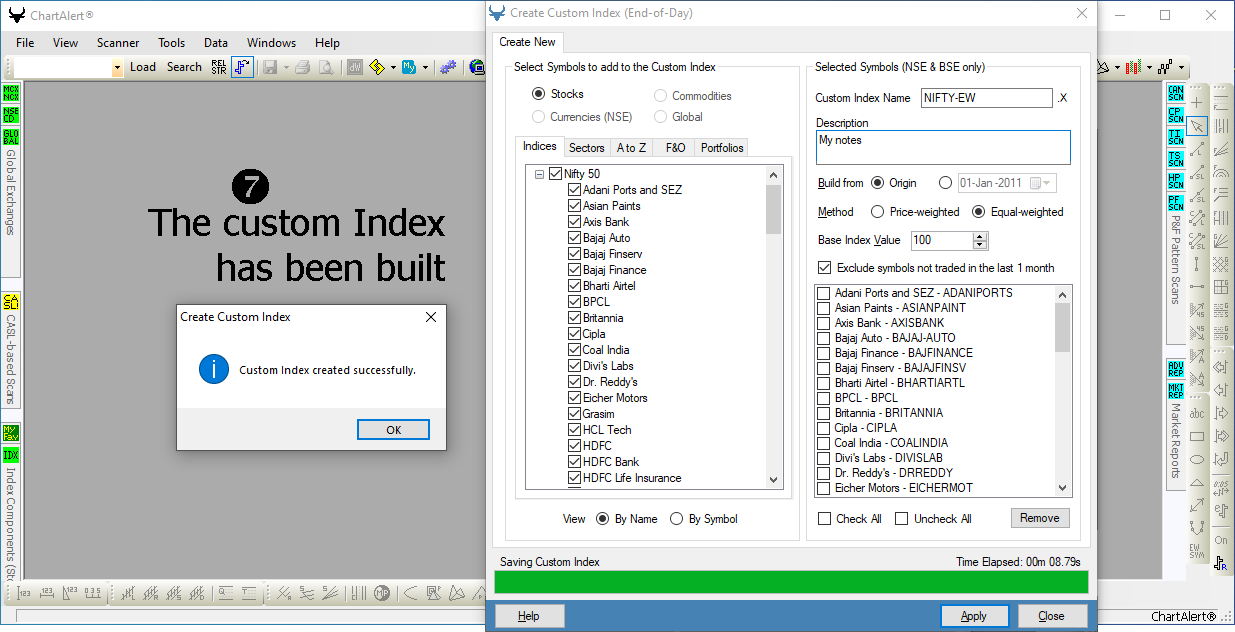Click the yellow diamond scanner icon
Viewport: 1235px width, 632px height.
pos(377,67)
